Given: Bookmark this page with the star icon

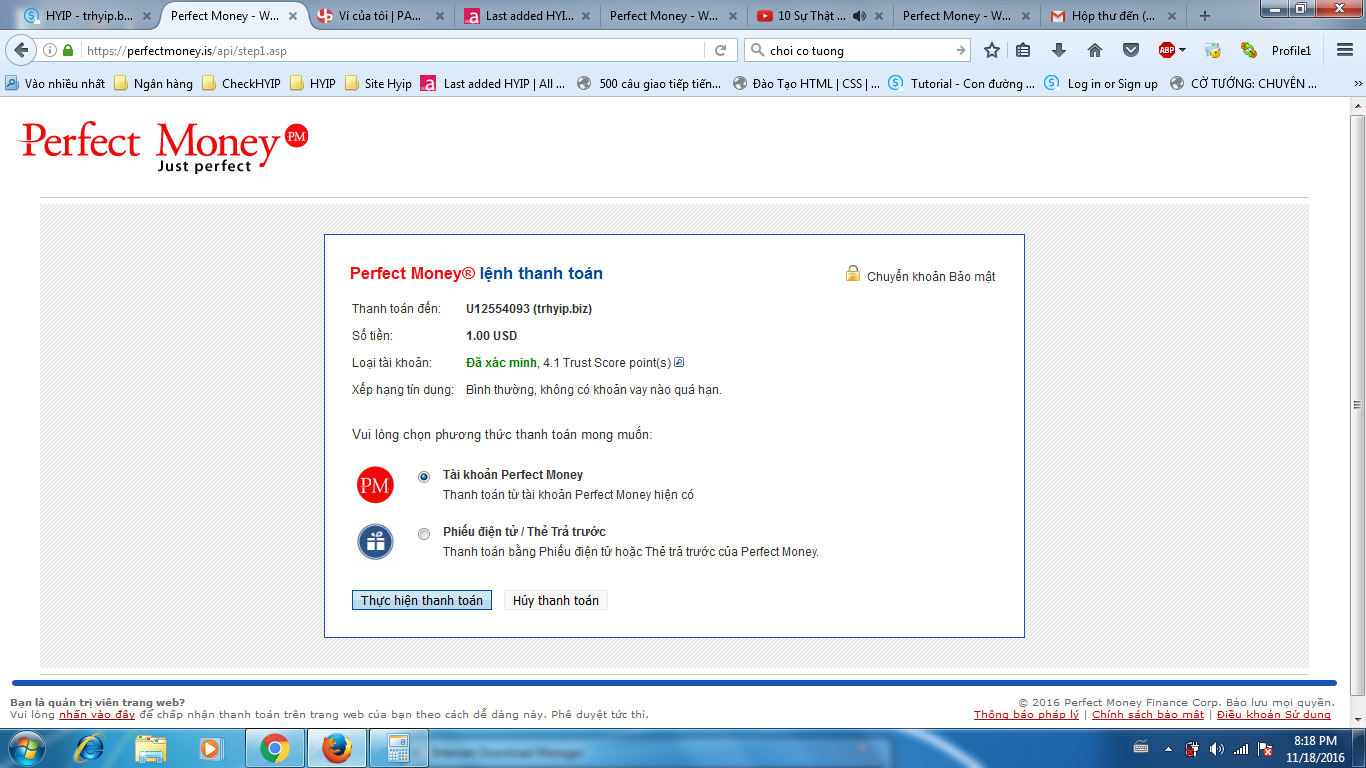Looking at the screenshot, I should click(x=992, y=51).
